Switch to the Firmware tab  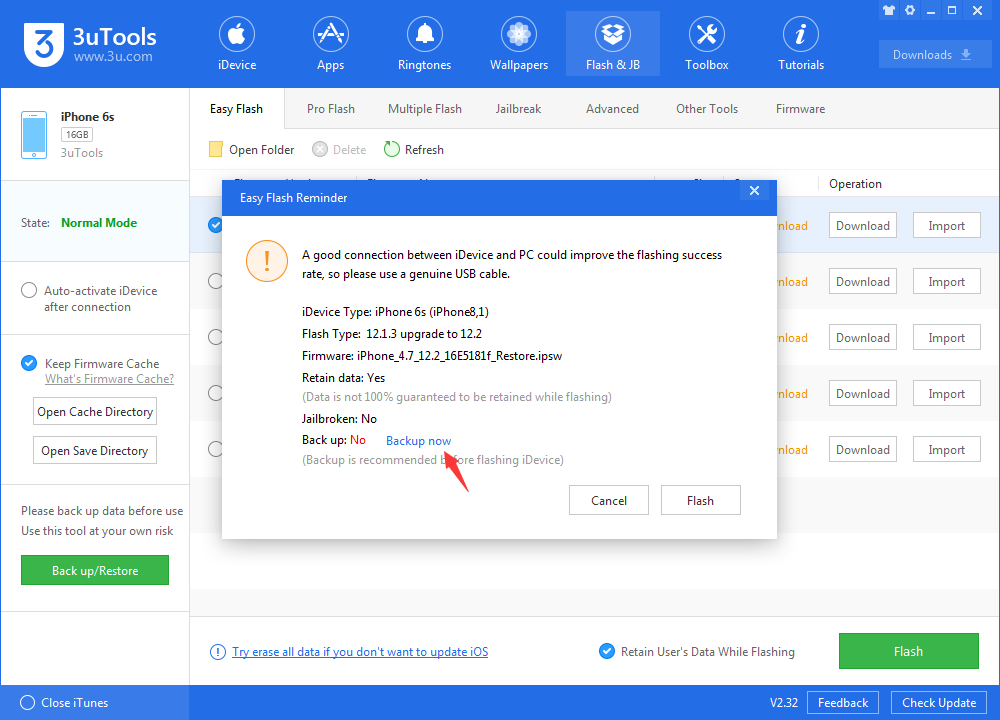pyautogui.click(x=800, y=109)
